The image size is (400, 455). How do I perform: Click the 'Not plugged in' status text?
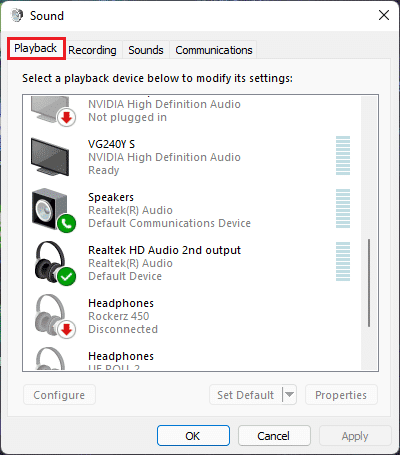coord(127,117)
